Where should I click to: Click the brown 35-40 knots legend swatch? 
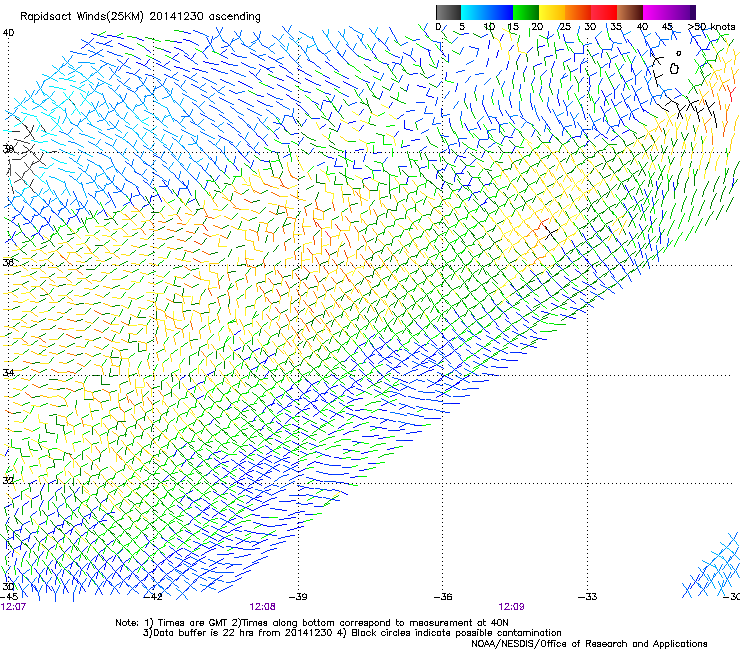[630, 12]
